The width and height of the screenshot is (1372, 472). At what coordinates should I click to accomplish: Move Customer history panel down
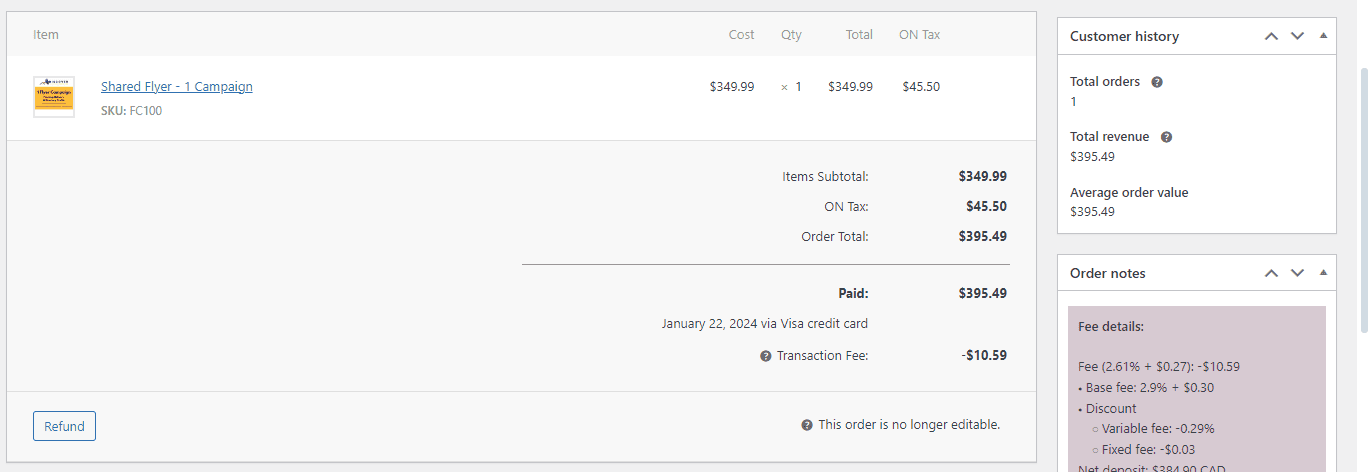click(x=1297, y=36)
